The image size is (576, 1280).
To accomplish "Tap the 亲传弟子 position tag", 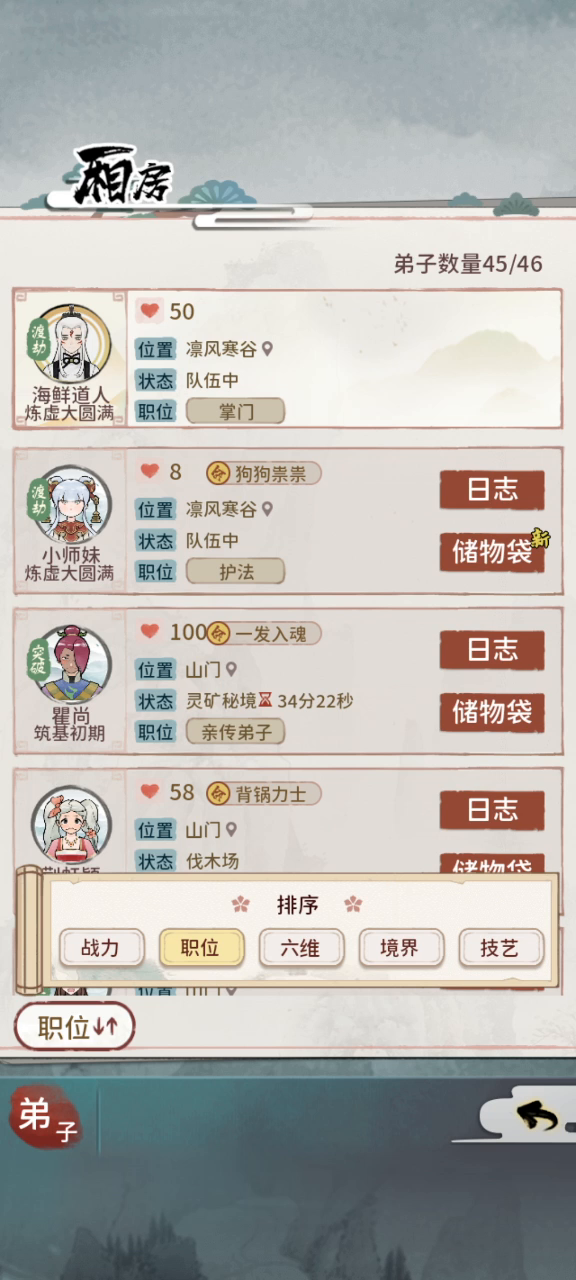I will (235, 731).
